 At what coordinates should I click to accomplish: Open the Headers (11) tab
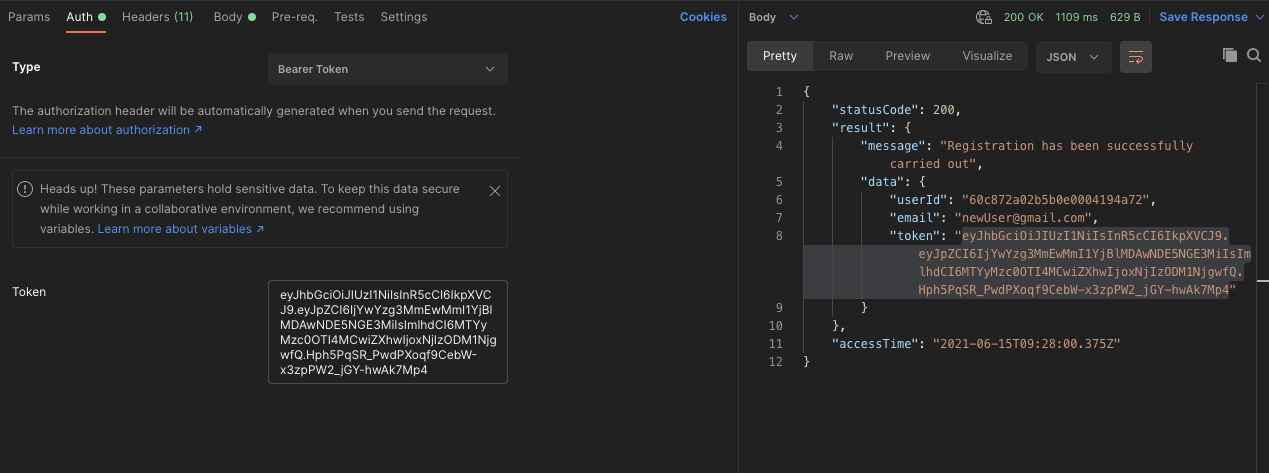pyautogui.click(x=157, y=17)
